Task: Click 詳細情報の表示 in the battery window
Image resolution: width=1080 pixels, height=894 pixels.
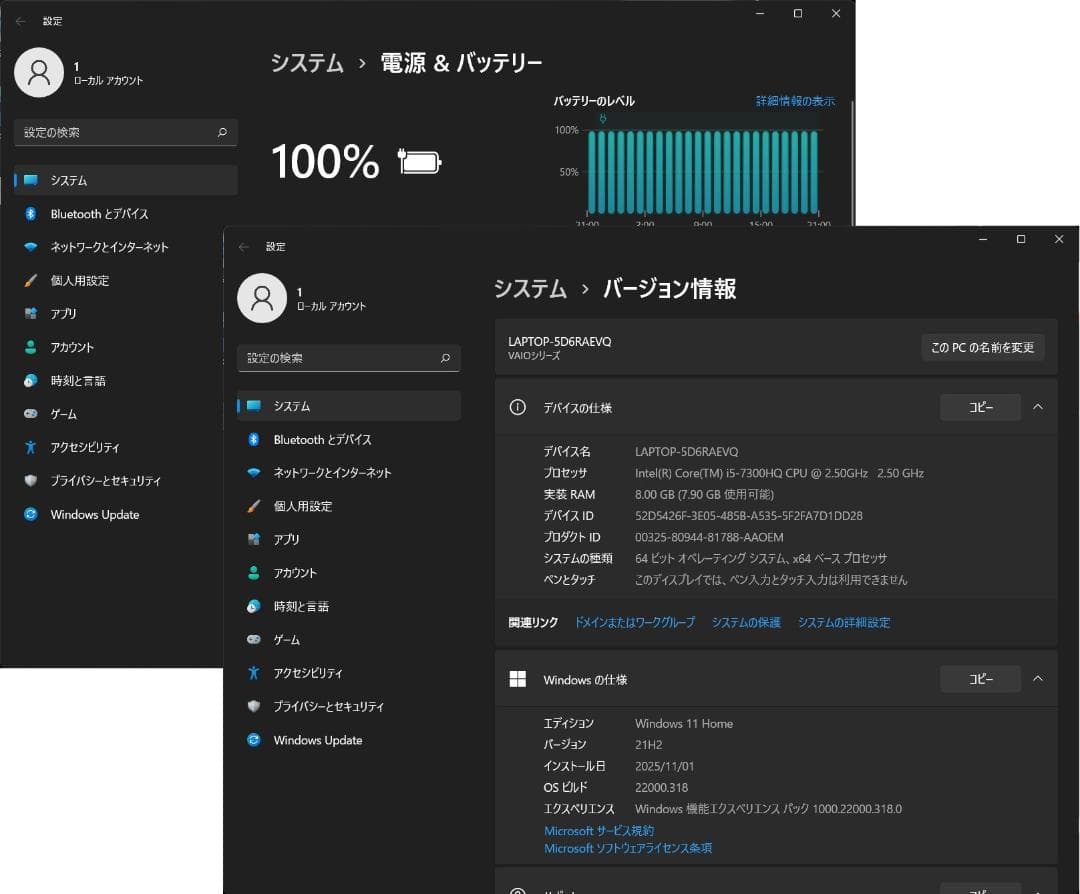Action: 795,101
